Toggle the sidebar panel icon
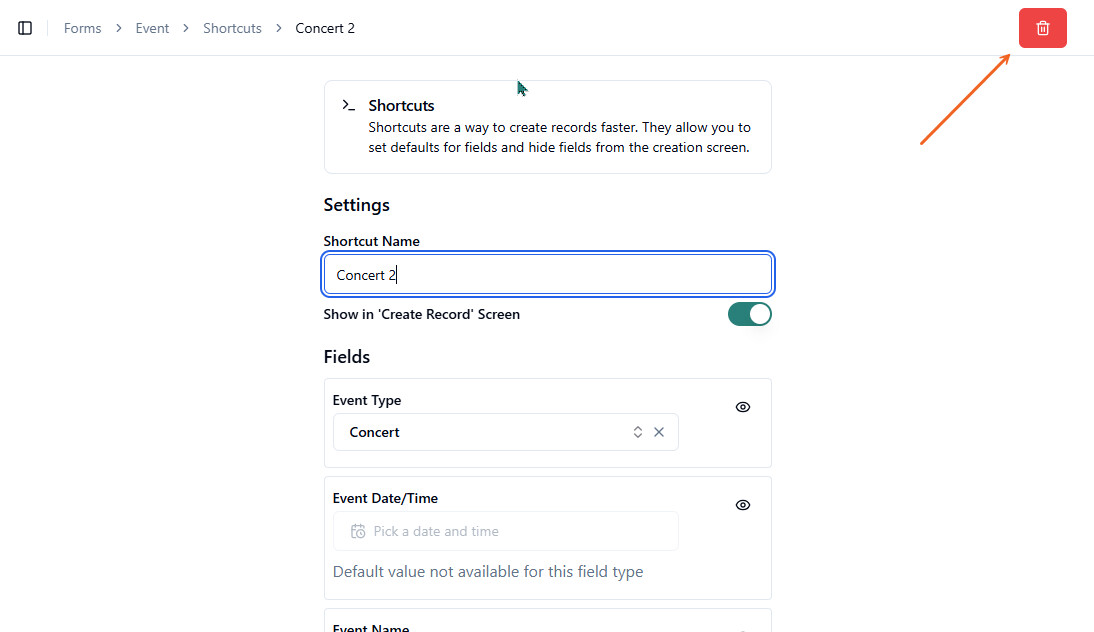Screen dimensions: 1094x632 [25, 28]
